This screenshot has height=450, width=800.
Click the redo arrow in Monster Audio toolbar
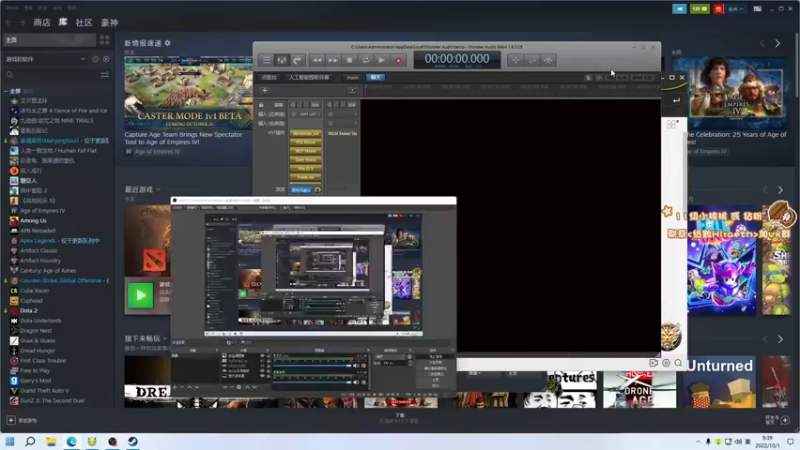coord(297,60)
